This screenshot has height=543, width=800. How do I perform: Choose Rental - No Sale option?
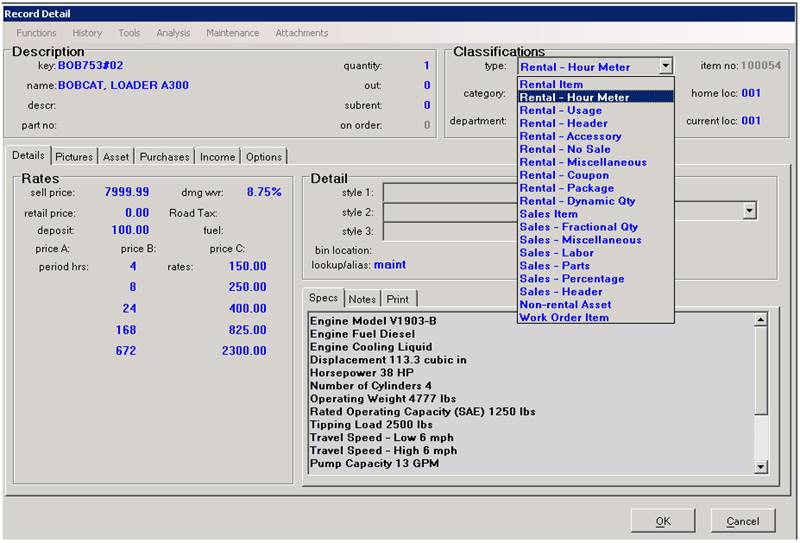tap(595, 149)
